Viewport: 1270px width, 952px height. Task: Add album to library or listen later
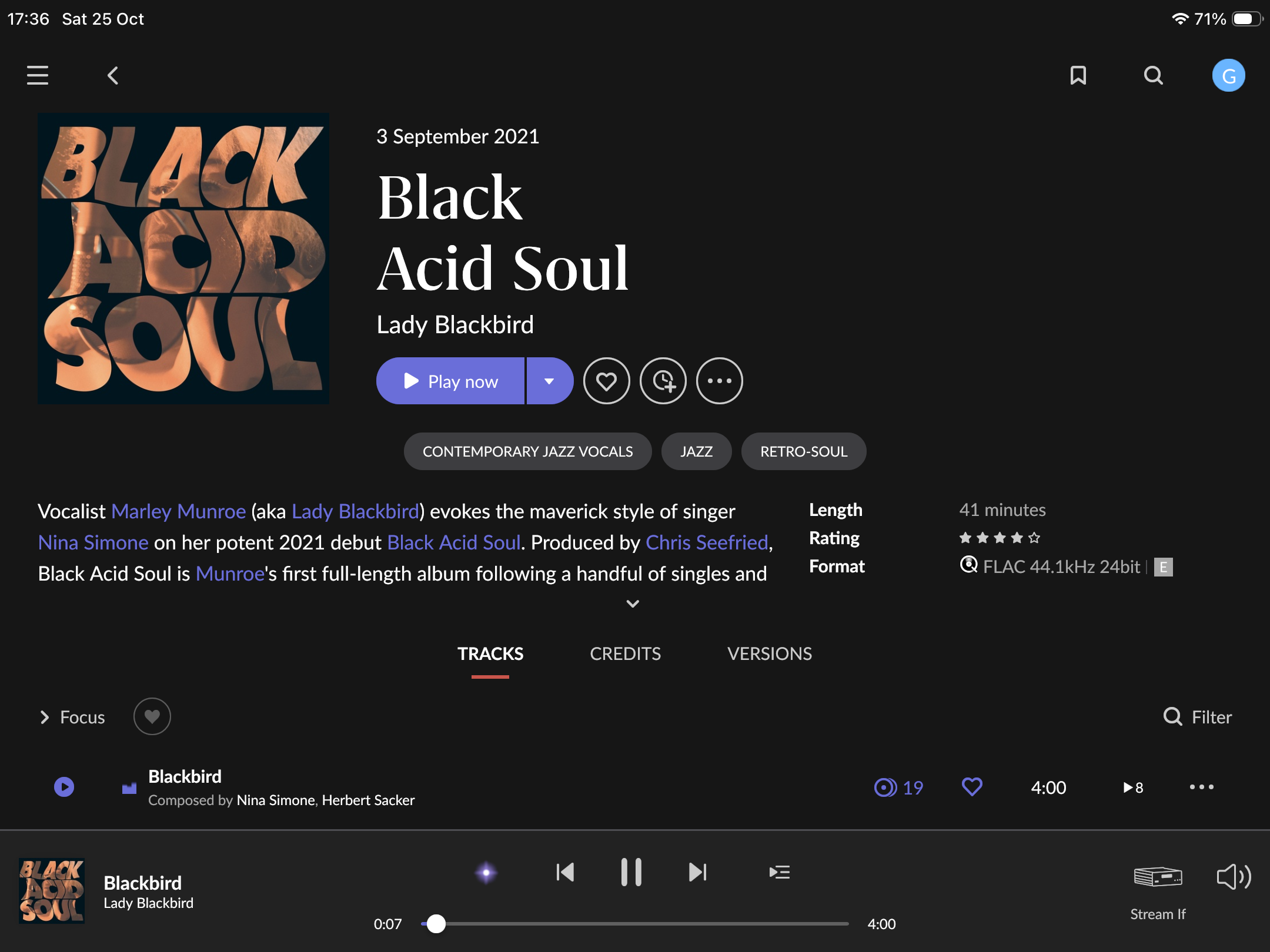coord(663,381)
